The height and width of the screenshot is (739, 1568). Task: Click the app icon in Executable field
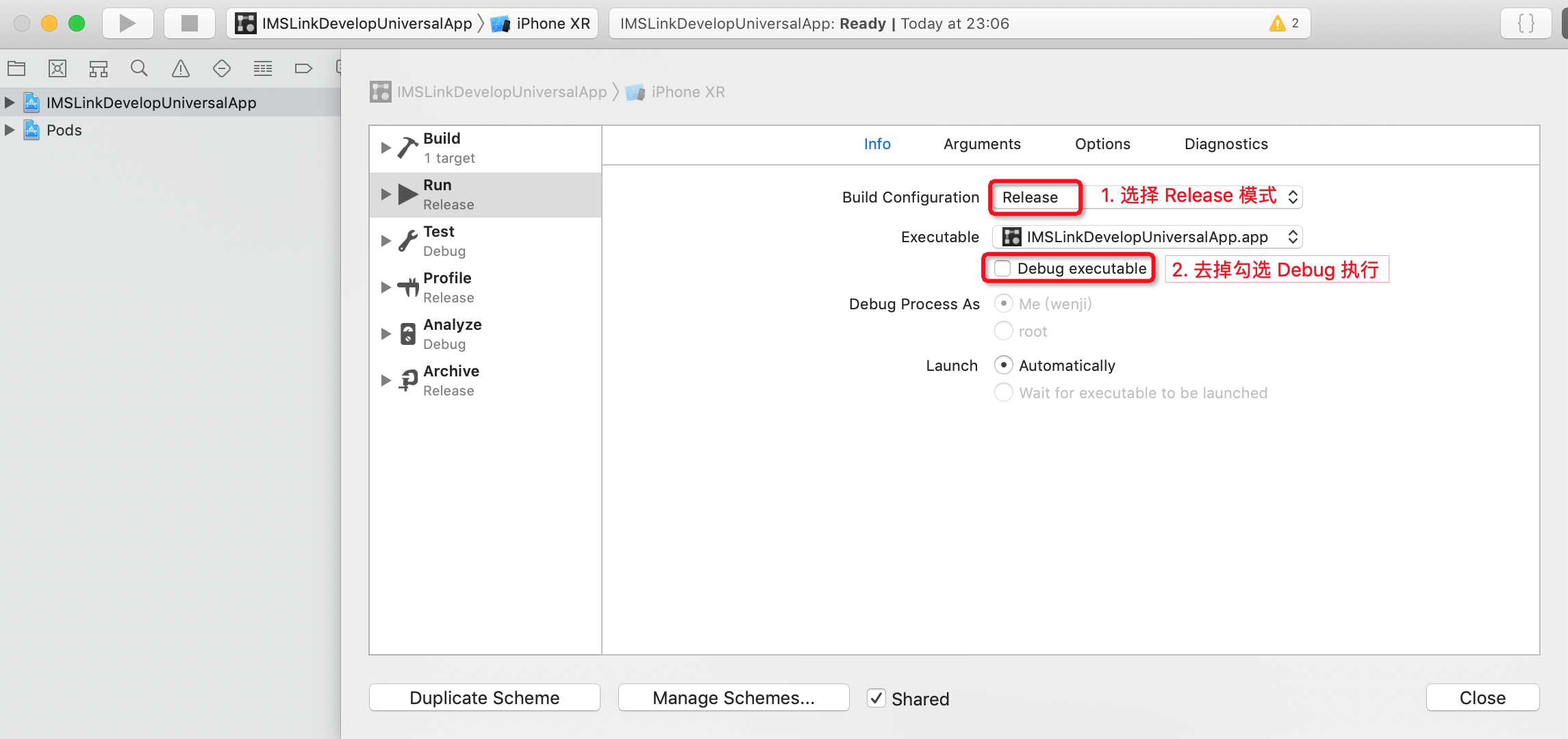[x=1012, y=237]
